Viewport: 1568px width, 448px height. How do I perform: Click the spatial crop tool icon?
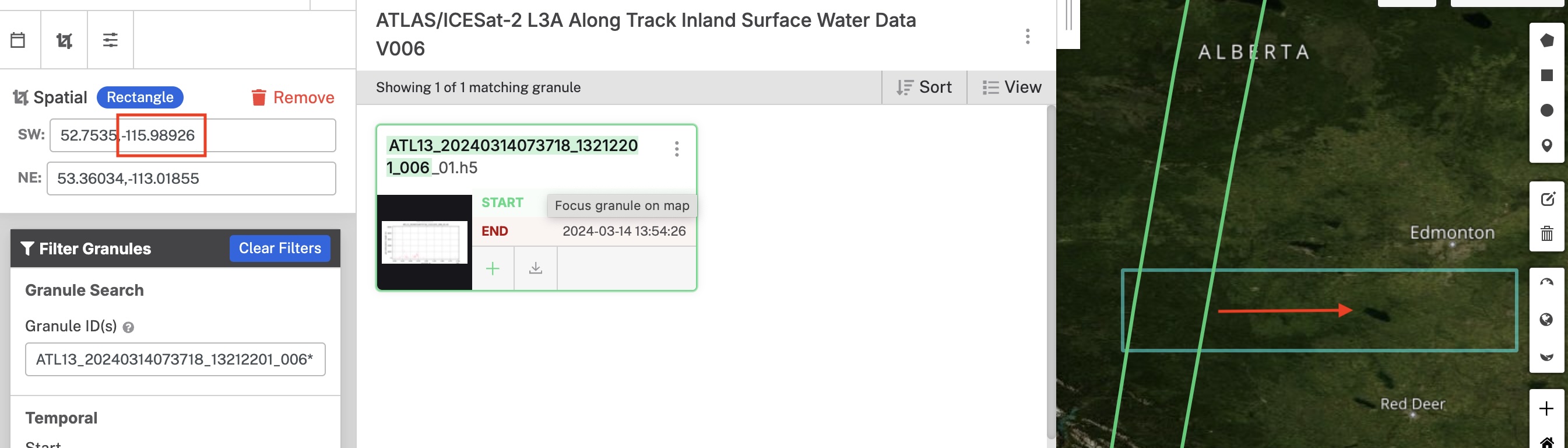pyautogui.click(x=64, y=40)
